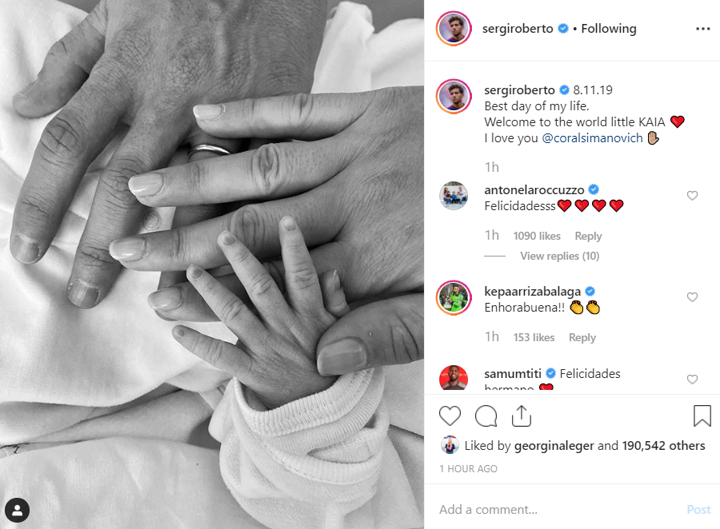
Task: Open sergiroberto profile picture in header
Action: click(453, 28)
